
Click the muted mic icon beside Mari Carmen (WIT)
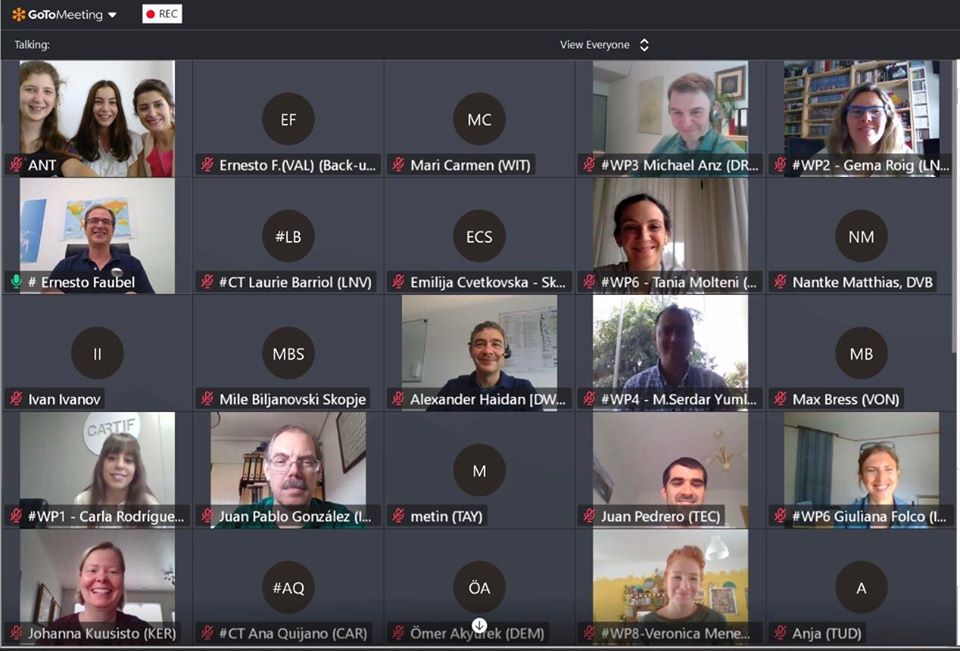(x=399, y=165)
